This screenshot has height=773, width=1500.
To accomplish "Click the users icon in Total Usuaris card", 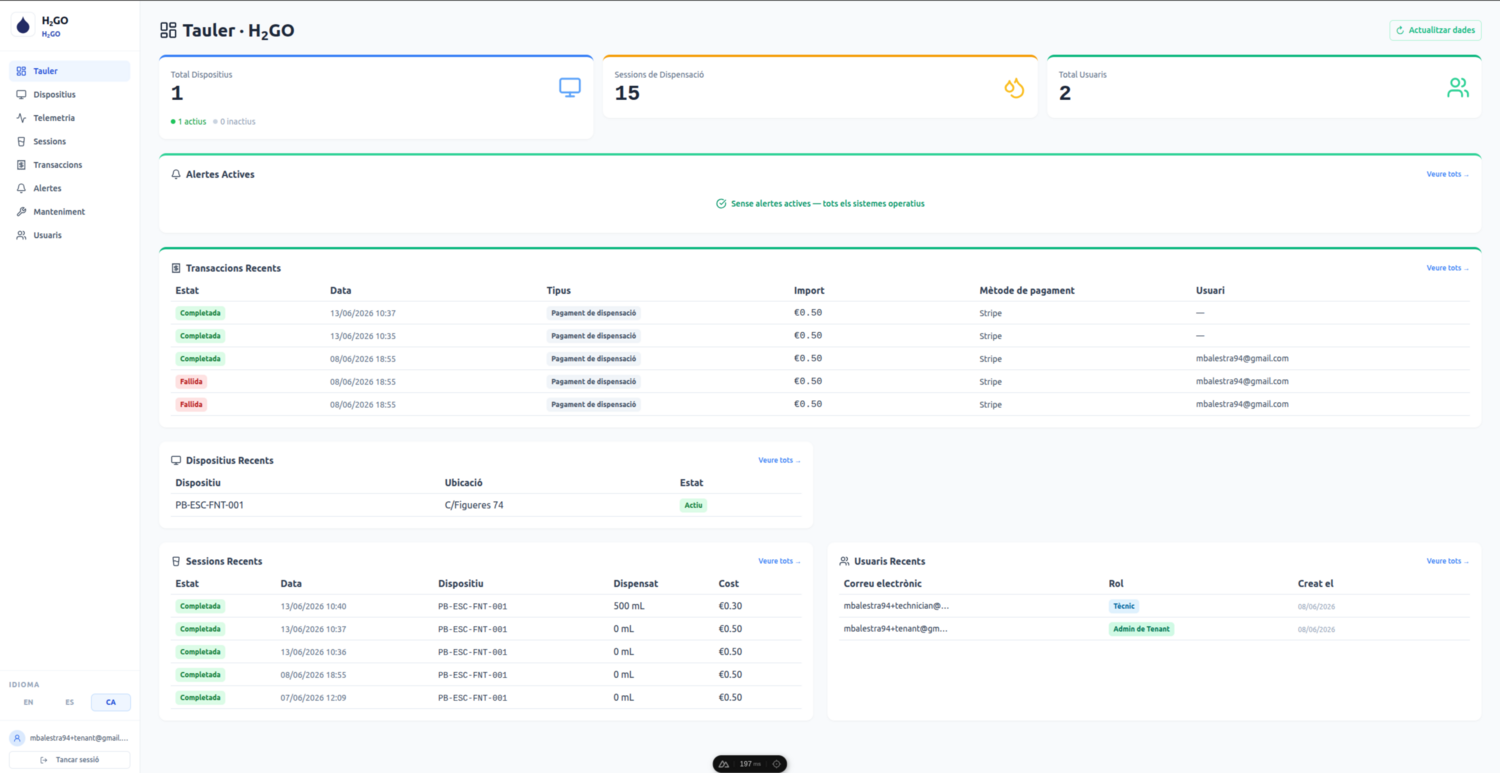I will (1458, 88).
